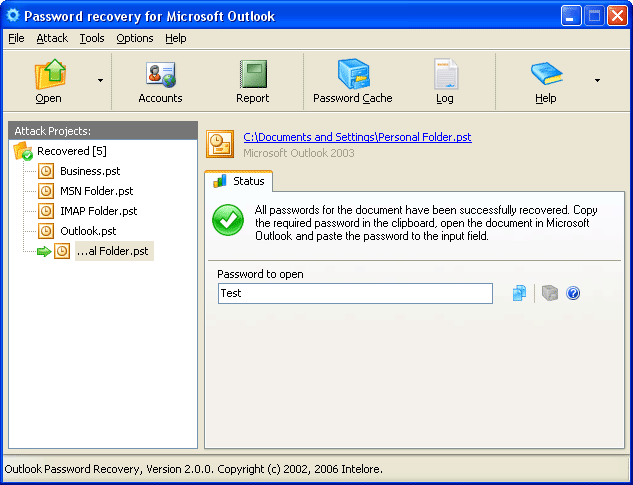Show the Log document icon
633x485 pixels.
tap(446, 74)
